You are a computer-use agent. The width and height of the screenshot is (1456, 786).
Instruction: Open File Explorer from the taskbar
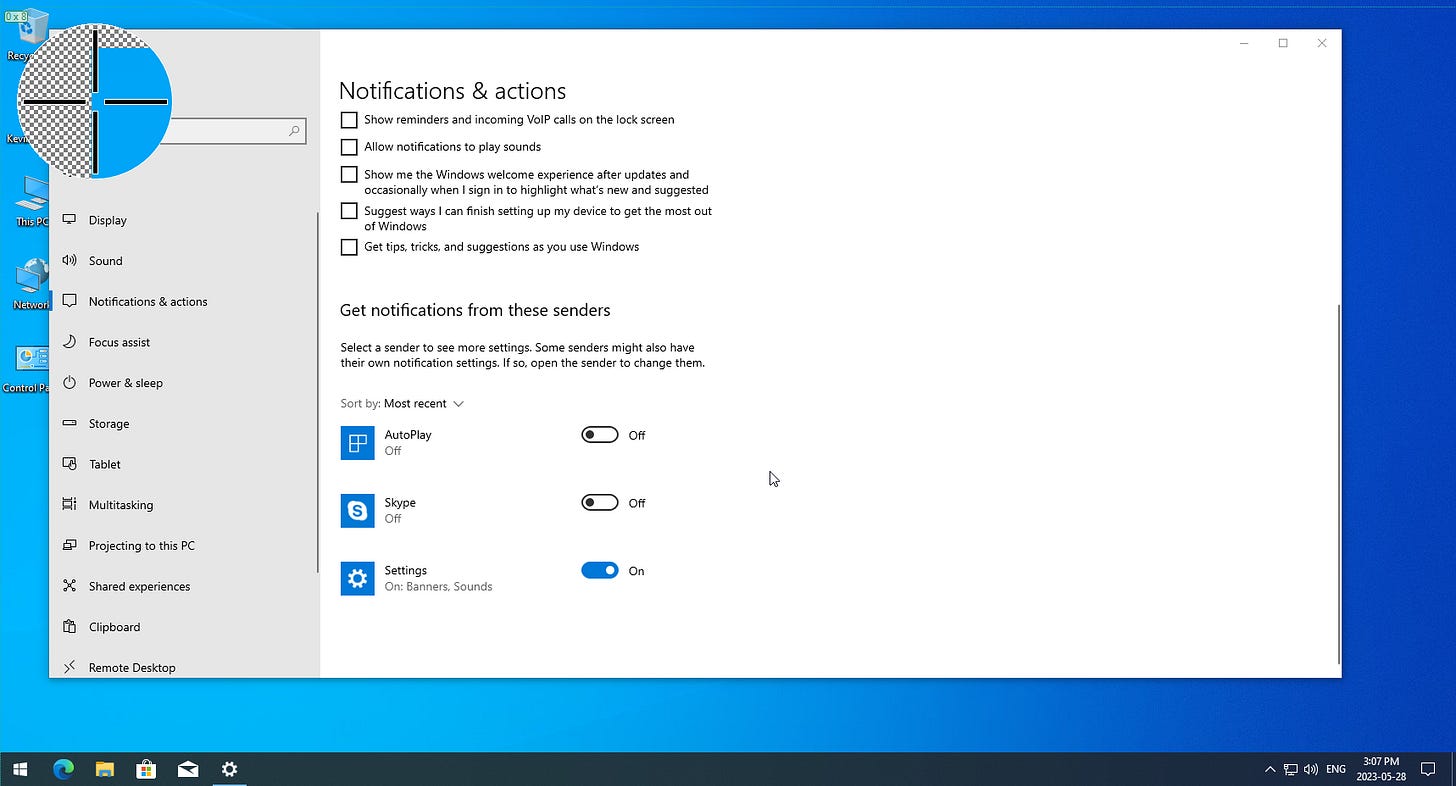point(105,769)
